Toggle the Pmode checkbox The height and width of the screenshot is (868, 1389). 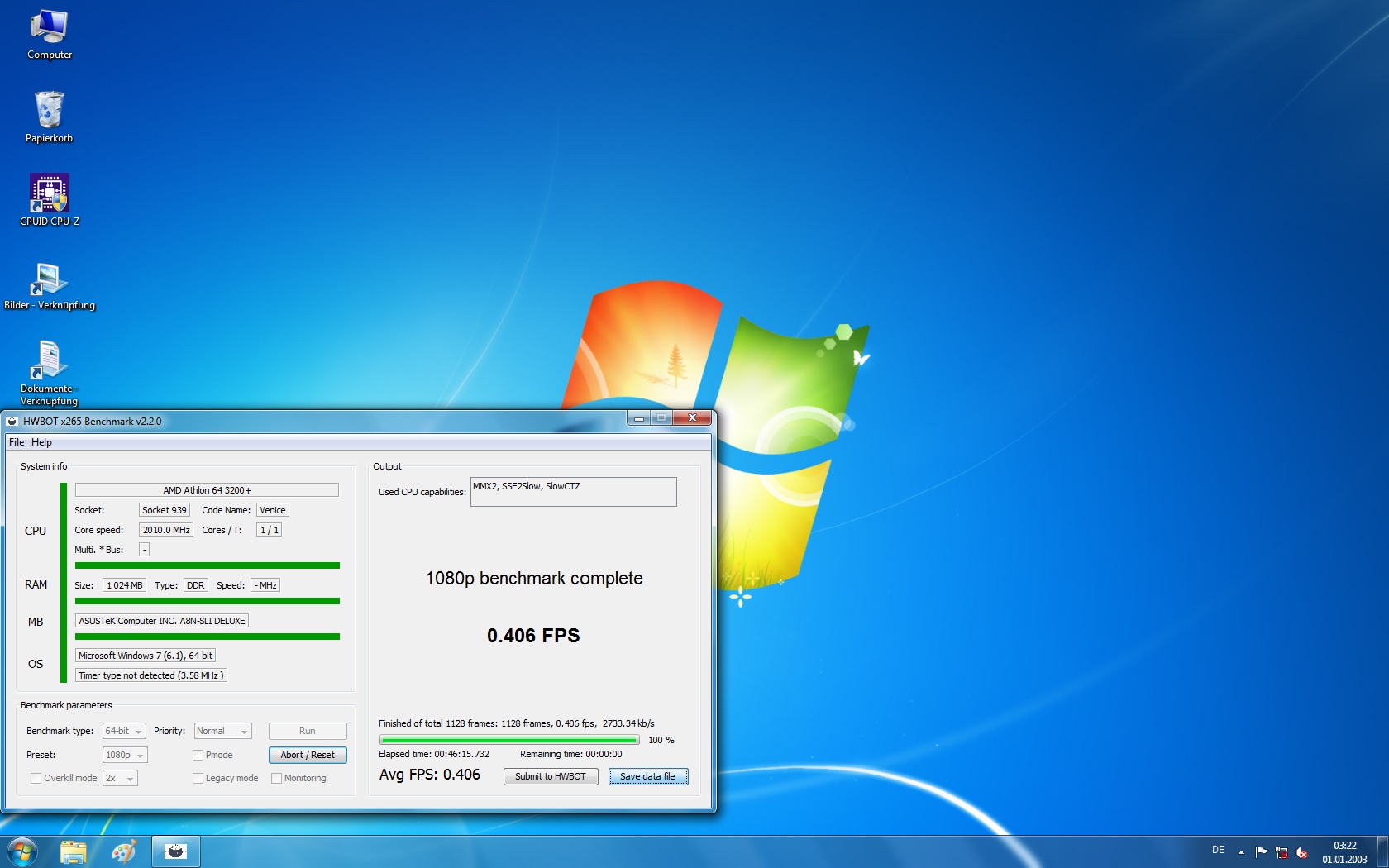(198, 755)
